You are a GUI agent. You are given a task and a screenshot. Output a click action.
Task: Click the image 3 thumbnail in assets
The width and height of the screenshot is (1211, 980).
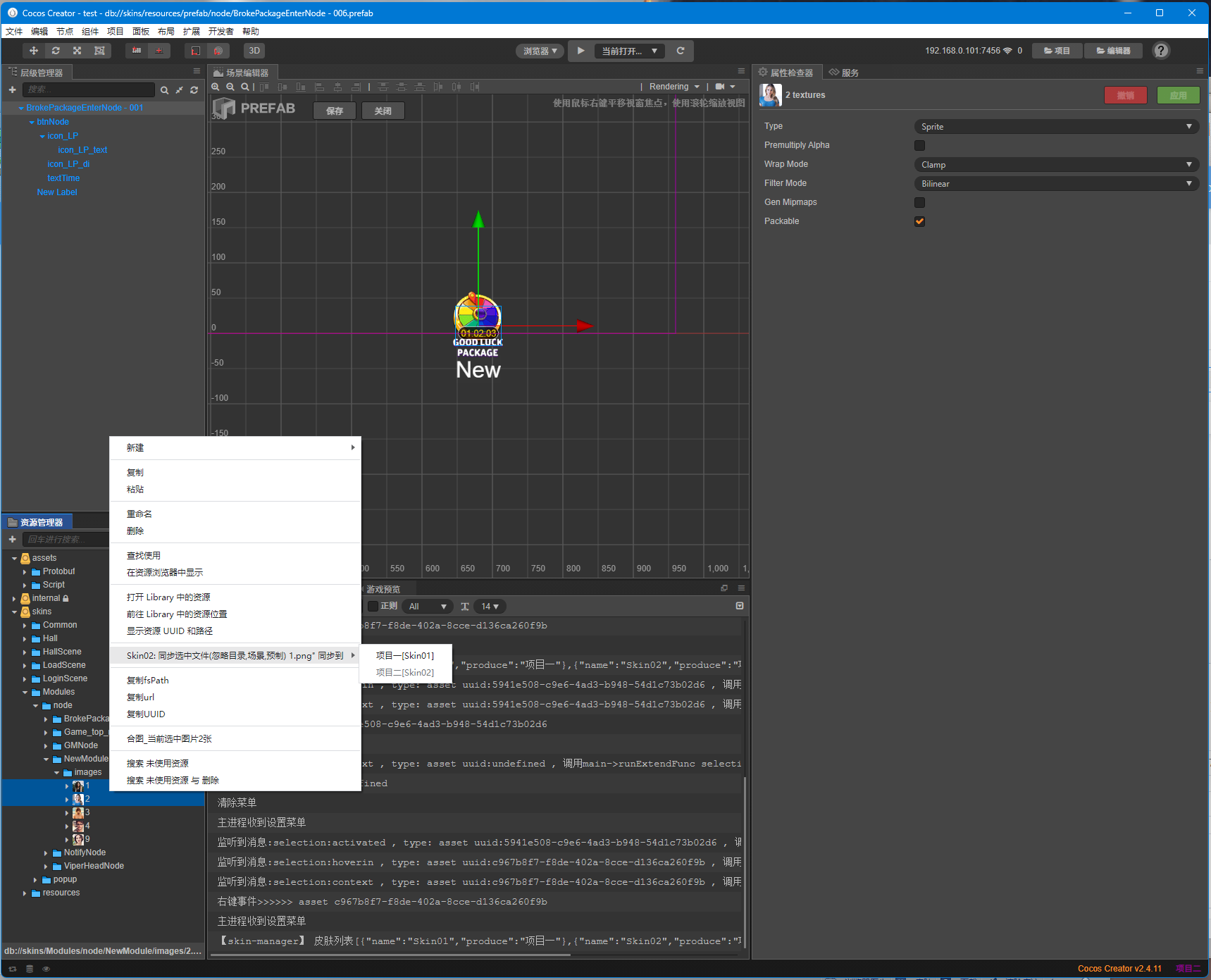78,812
